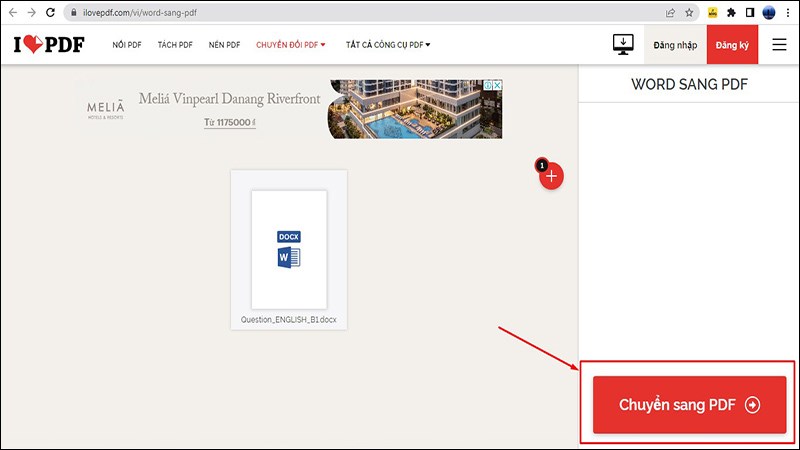Select the Question_ENGLISH_B1.docx file thumbnail
800x450 pixels.
288,249
